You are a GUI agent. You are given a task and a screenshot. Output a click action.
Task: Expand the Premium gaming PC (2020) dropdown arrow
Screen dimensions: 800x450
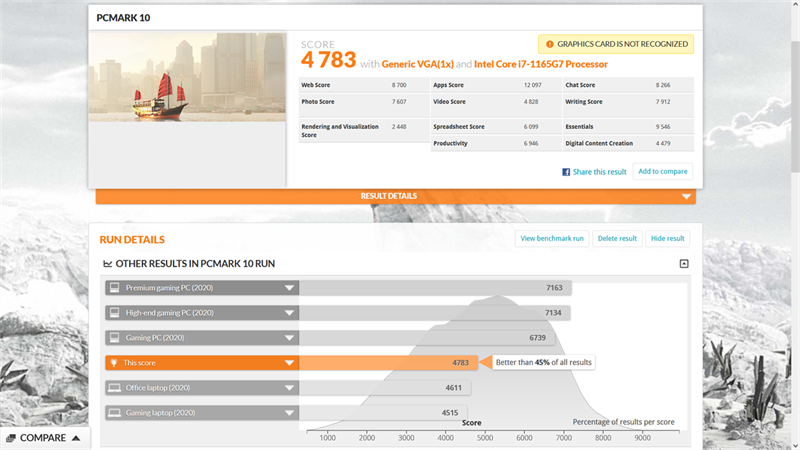click(289, 288)
